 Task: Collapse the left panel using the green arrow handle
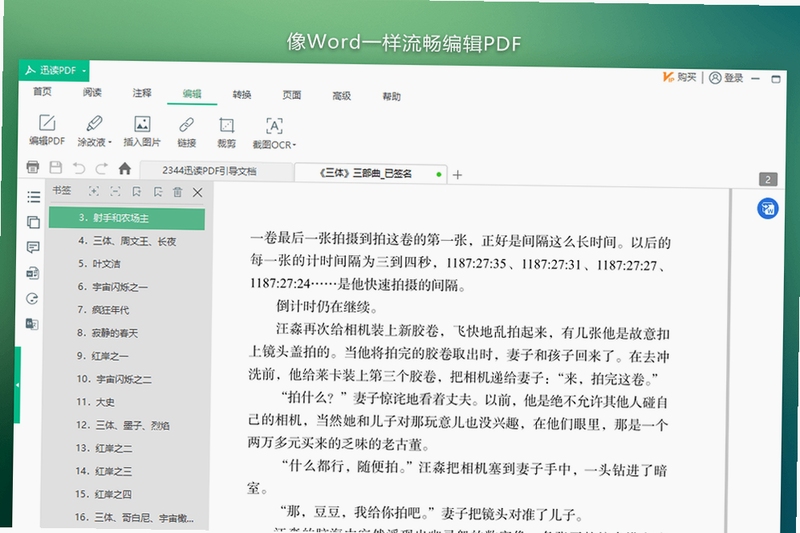point(17,385)
